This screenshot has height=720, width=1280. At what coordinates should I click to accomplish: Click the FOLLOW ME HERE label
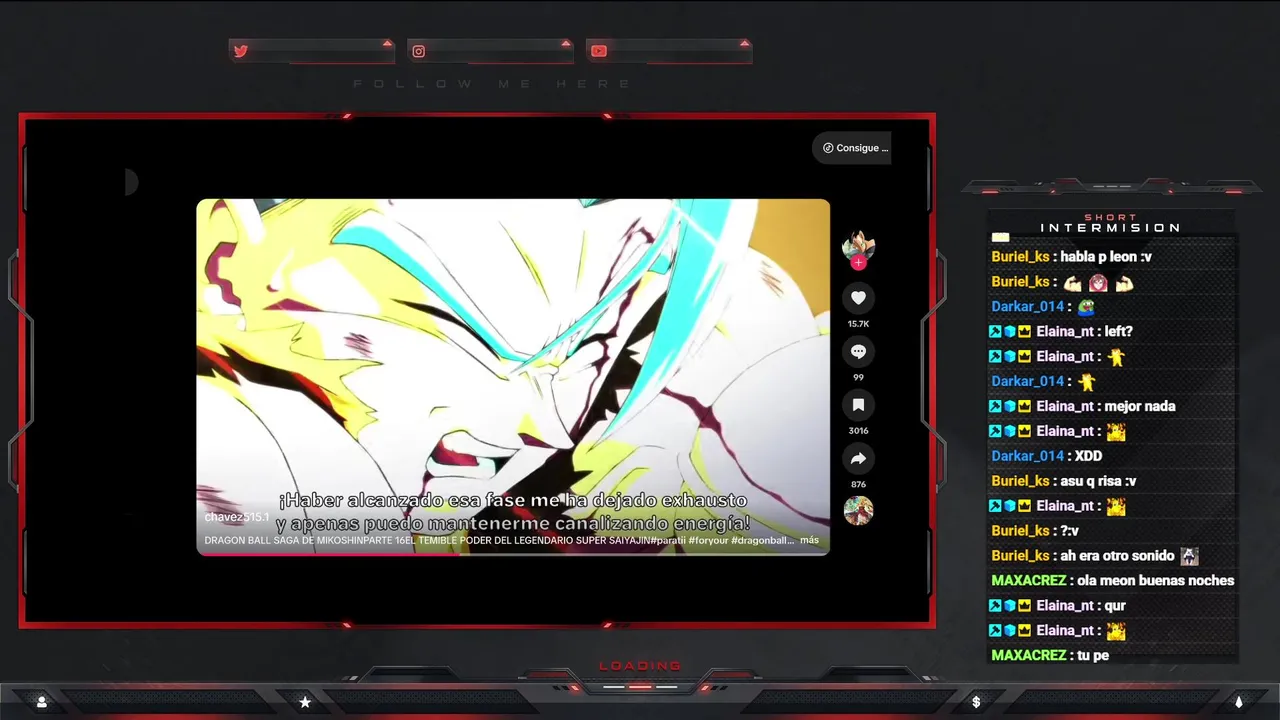pos(493,84)
